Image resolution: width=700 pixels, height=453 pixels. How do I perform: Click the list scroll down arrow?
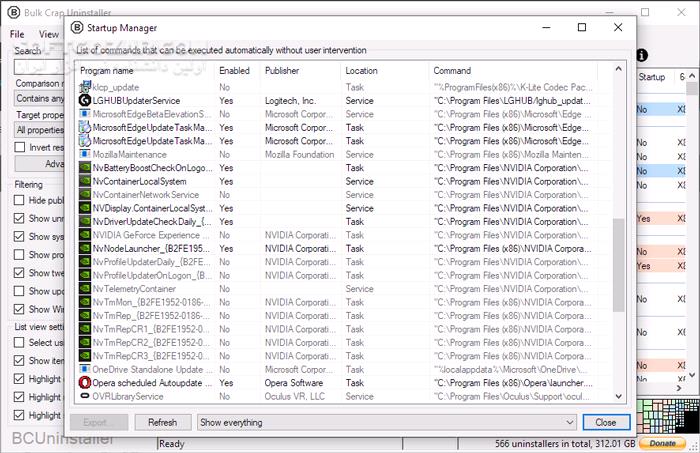[618, 396]
